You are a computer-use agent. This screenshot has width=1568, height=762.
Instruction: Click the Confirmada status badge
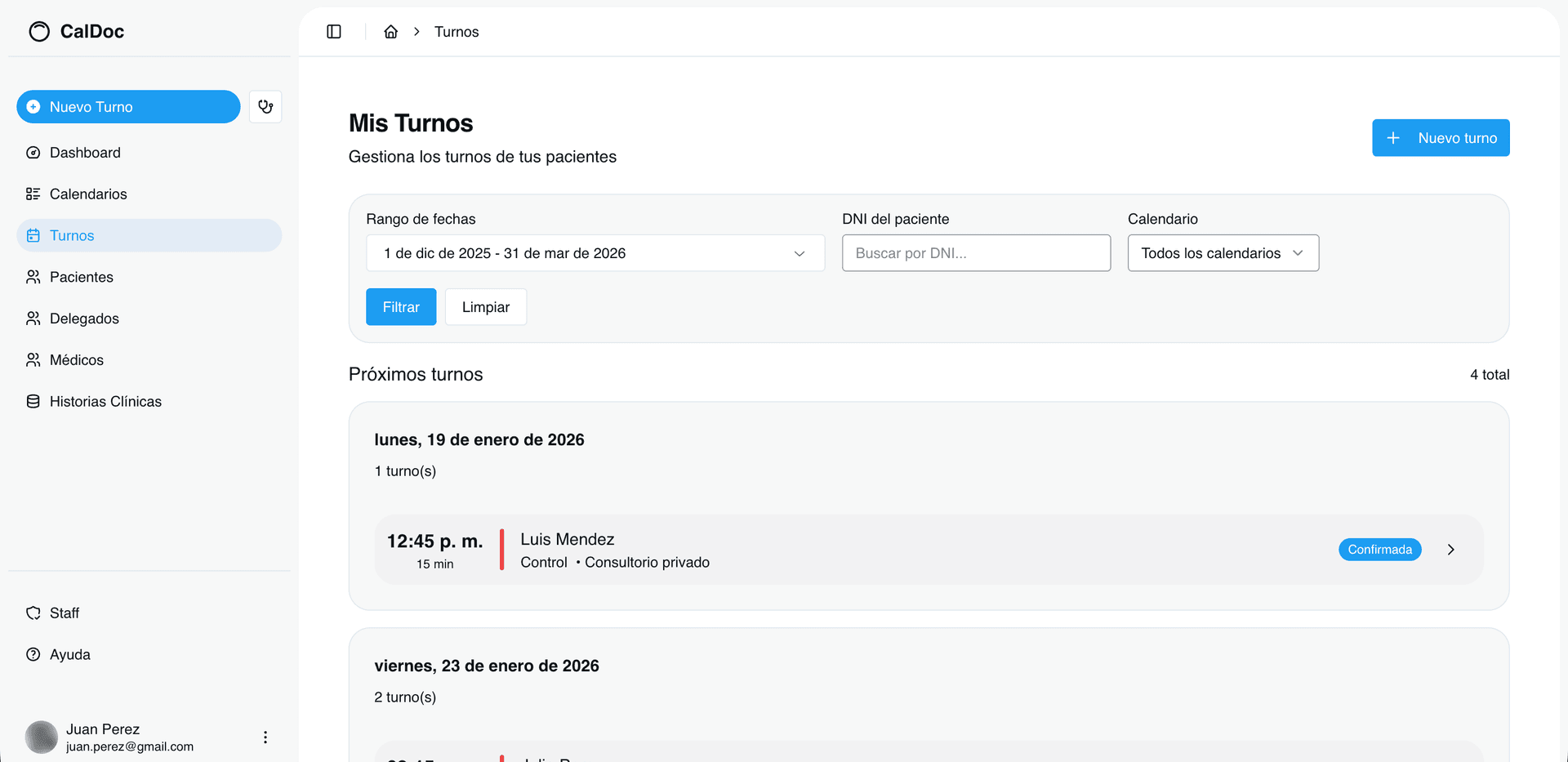click(x=1379, y=550)
